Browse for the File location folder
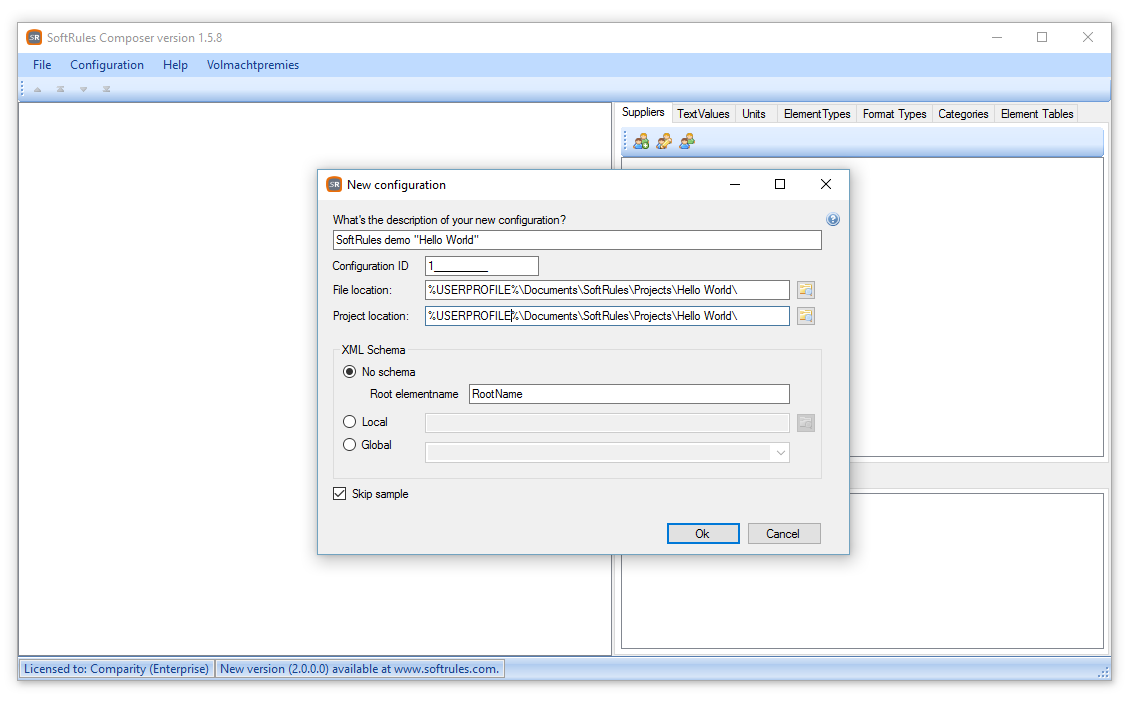 806,290
